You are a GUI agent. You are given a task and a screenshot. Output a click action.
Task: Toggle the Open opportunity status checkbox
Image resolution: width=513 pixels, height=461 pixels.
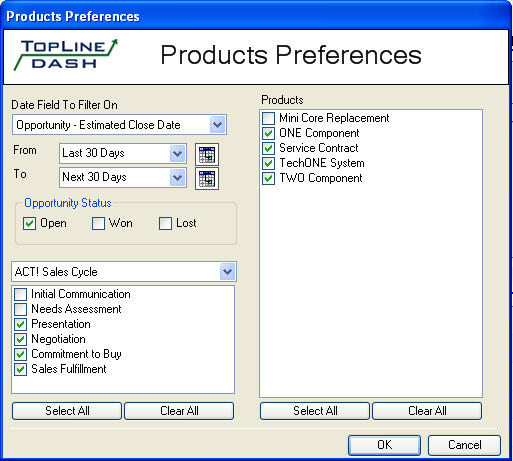29,223
